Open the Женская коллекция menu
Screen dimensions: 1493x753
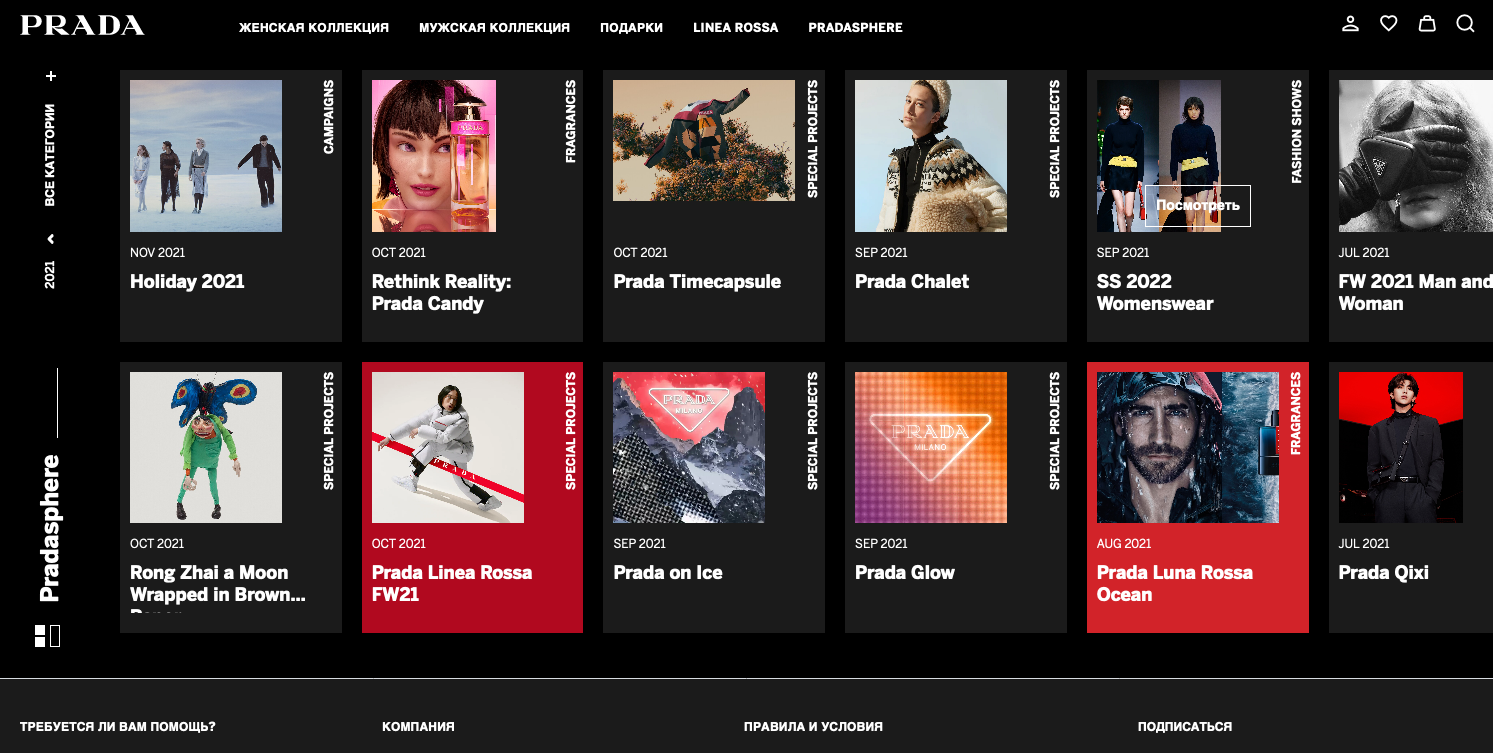pos(313,28)
